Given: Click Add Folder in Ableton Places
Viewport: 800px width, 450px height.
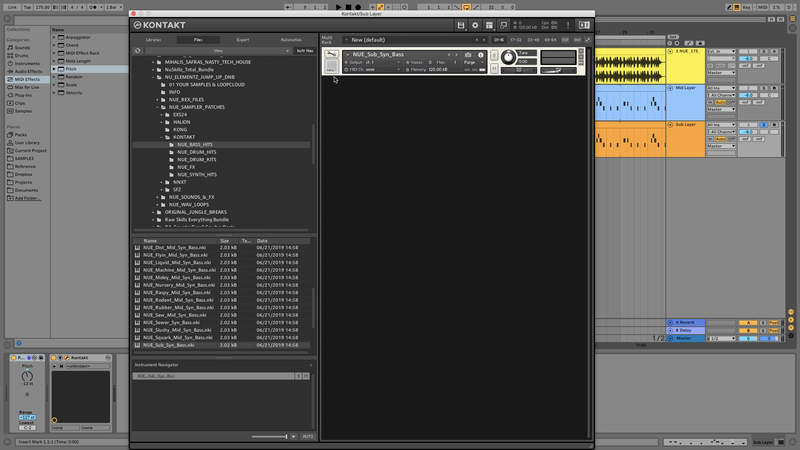Looking at the screenshot, I should pos(27,198).
